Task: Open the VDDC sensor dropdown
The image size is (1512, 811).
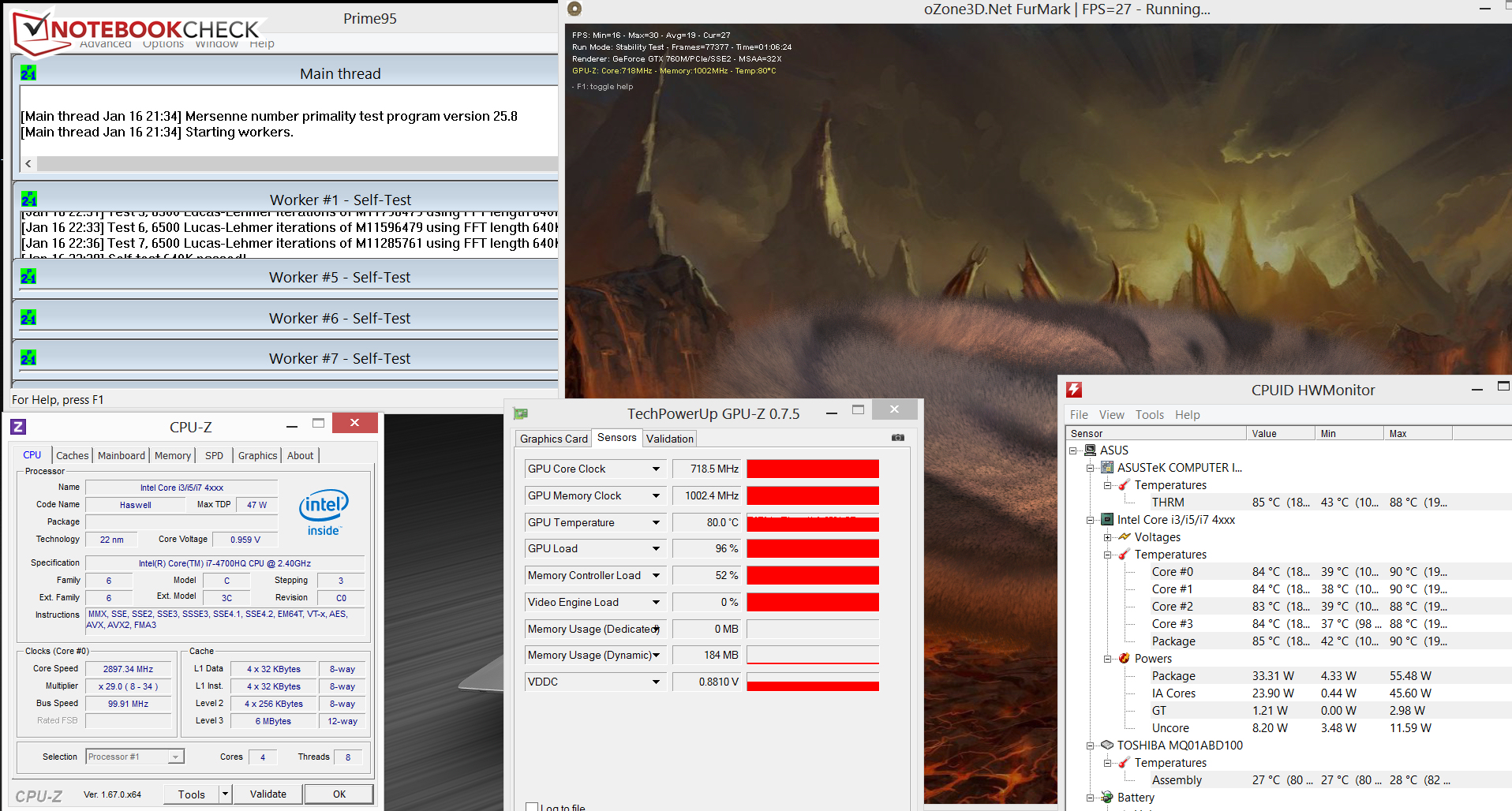Action: coord(656,682)
